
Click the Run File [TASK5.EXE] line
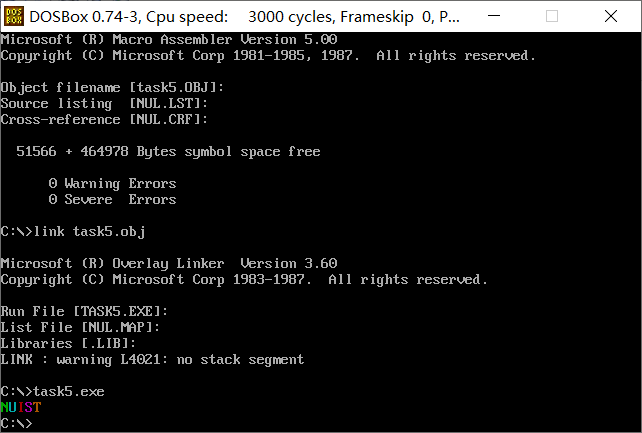tap(84, 311)
